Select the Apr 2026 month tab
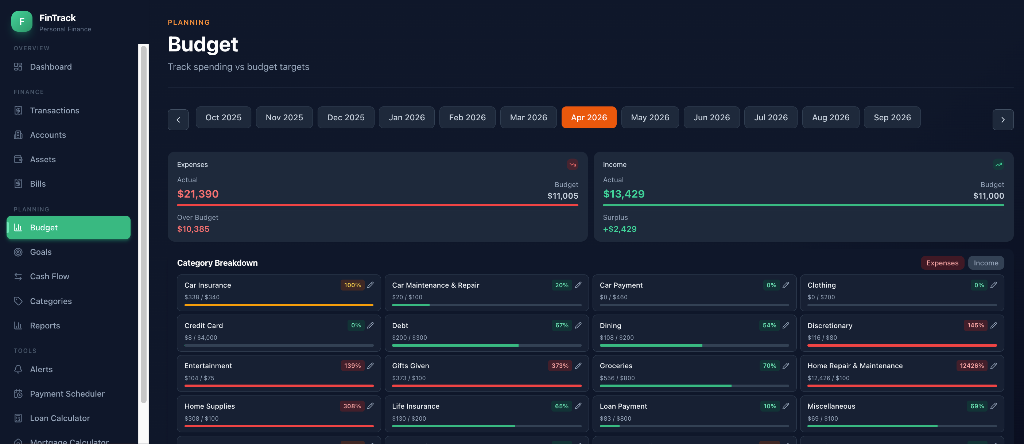The width and height of the screenshot is (1024, 444). (x=589, y=118)
